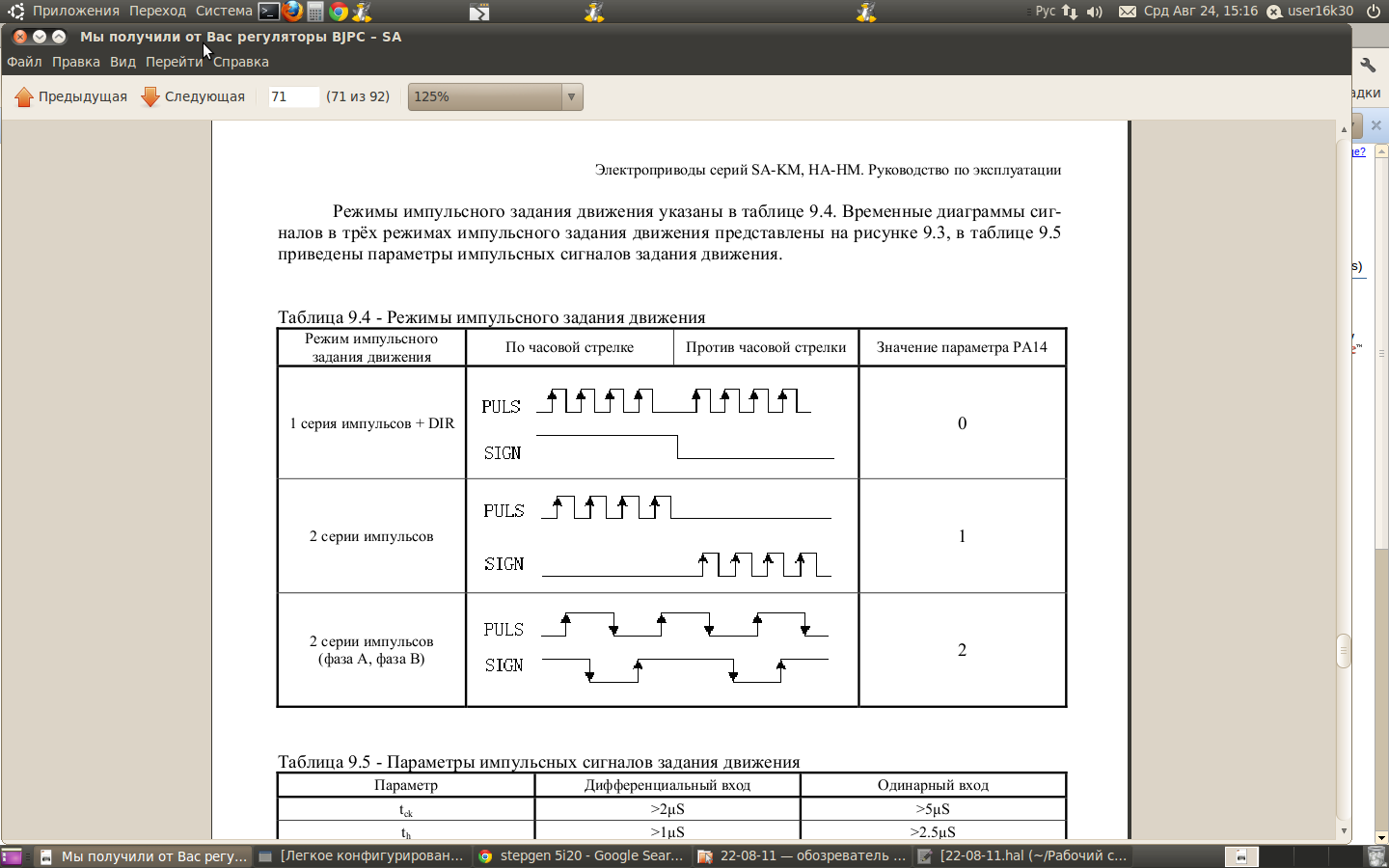The width and height of the screenshot is (1389, 868).
Task: Click the penguin launcher next to Chrome
Action: point(362,12)
